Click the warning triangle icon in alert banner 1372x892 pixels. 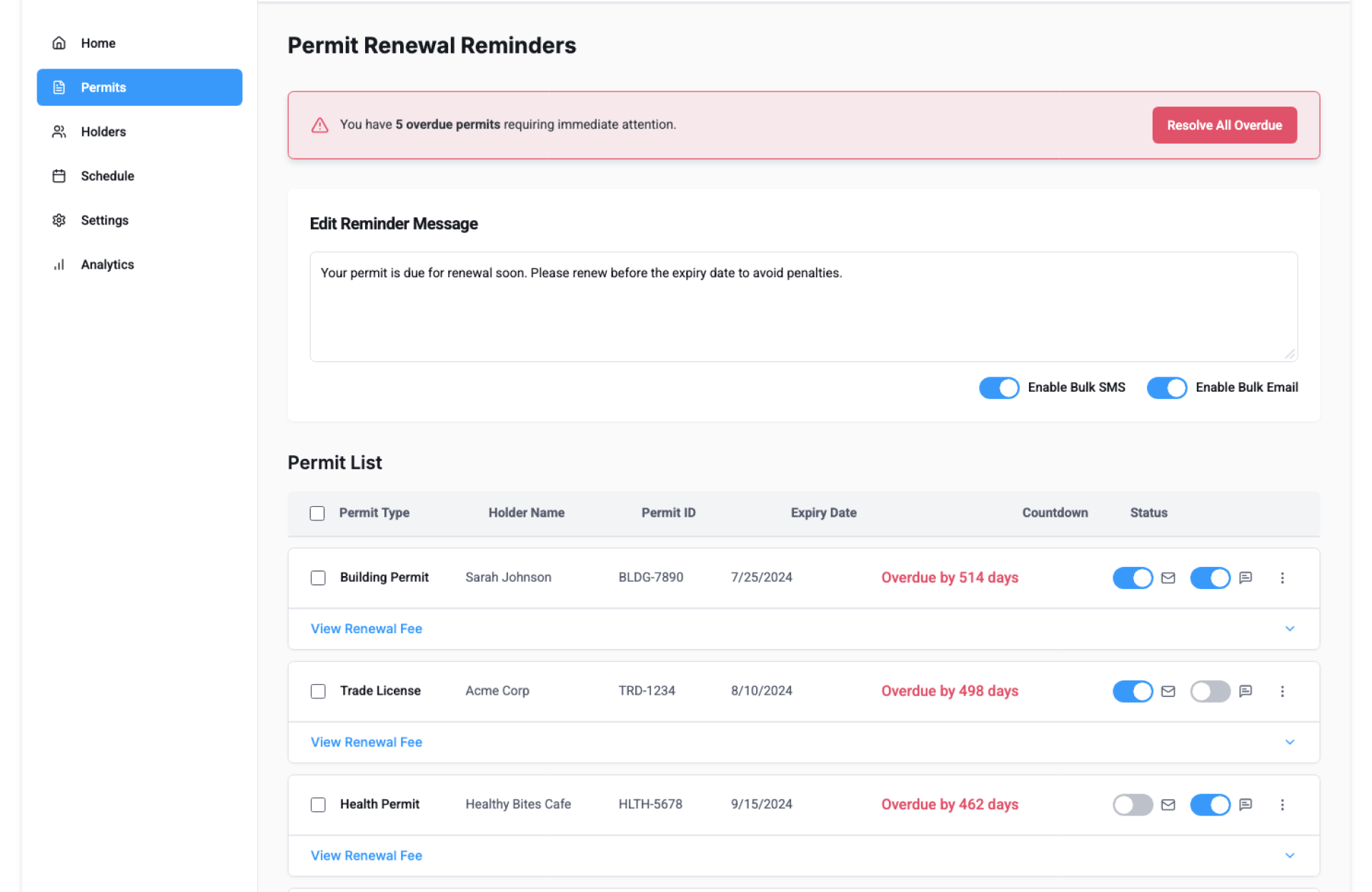click(319, 125)
